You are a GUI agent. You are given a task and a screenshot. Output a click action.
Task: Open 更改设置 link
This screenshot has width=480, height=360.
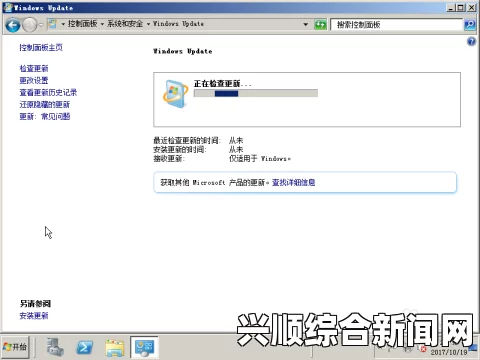(x=34, y=80)
